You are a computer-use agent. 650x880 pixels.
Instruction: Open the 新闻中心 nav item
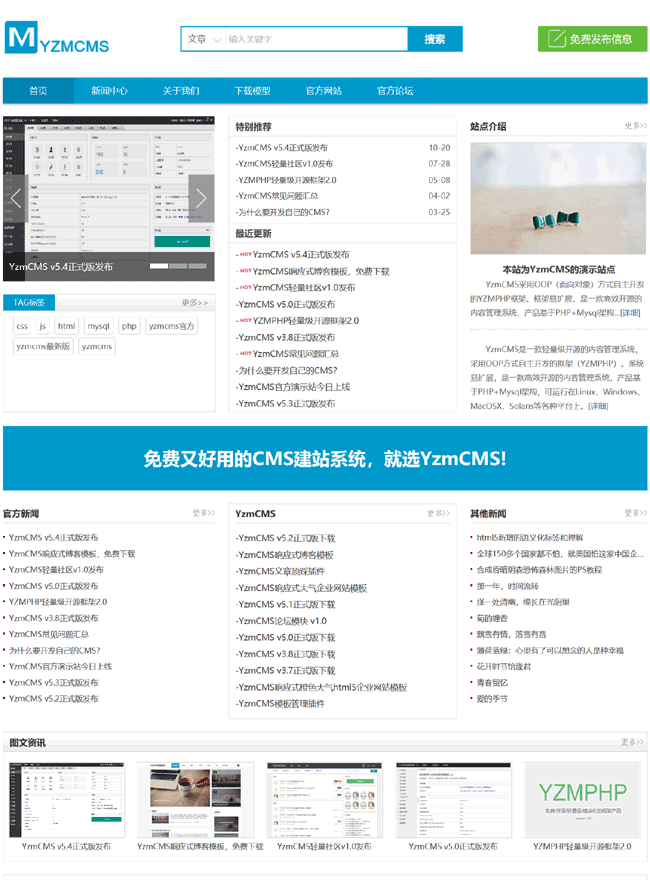click(x=109, y=90)
